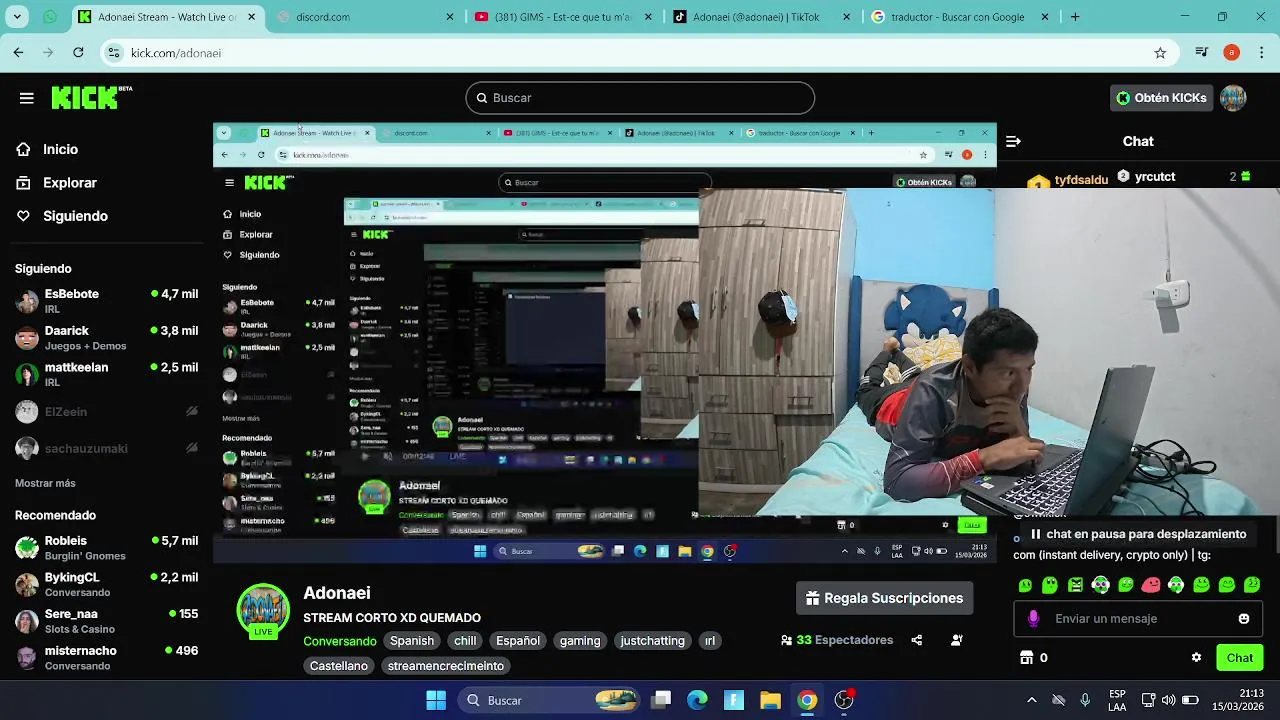Open the user profile avatar menu
This screenshot has width=1280, height=720.
(x=1233, y=98)
